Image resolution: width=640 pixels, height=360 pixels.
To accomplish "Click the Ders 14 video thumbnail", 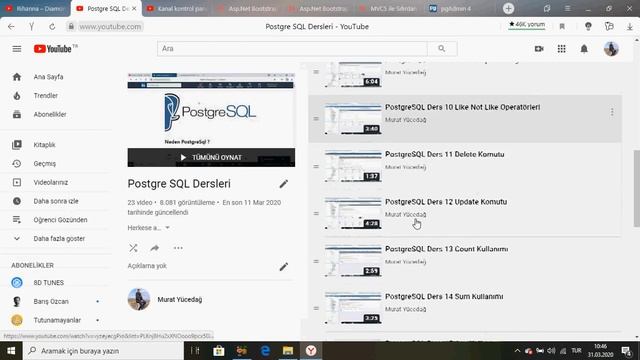I will 353,308.
